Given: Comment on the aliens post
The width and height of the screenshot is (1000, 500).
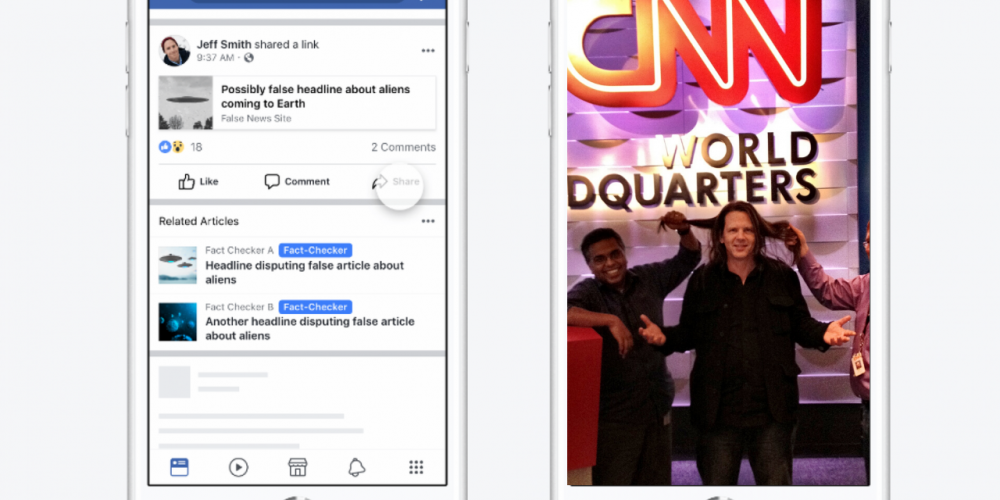Looking at the screenshot, I should tap(297, 181).
